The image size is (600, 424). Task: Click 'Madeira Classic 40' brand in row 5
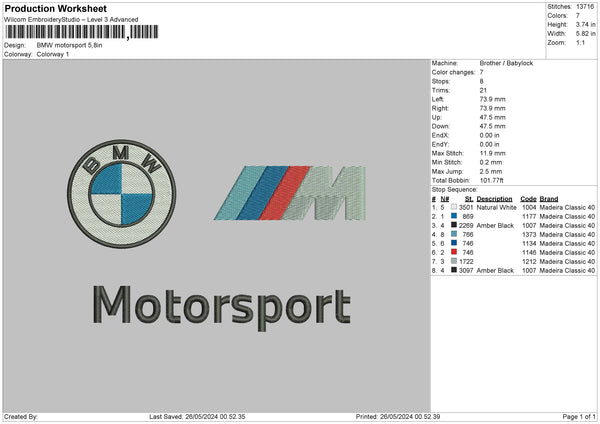point(567,243)
